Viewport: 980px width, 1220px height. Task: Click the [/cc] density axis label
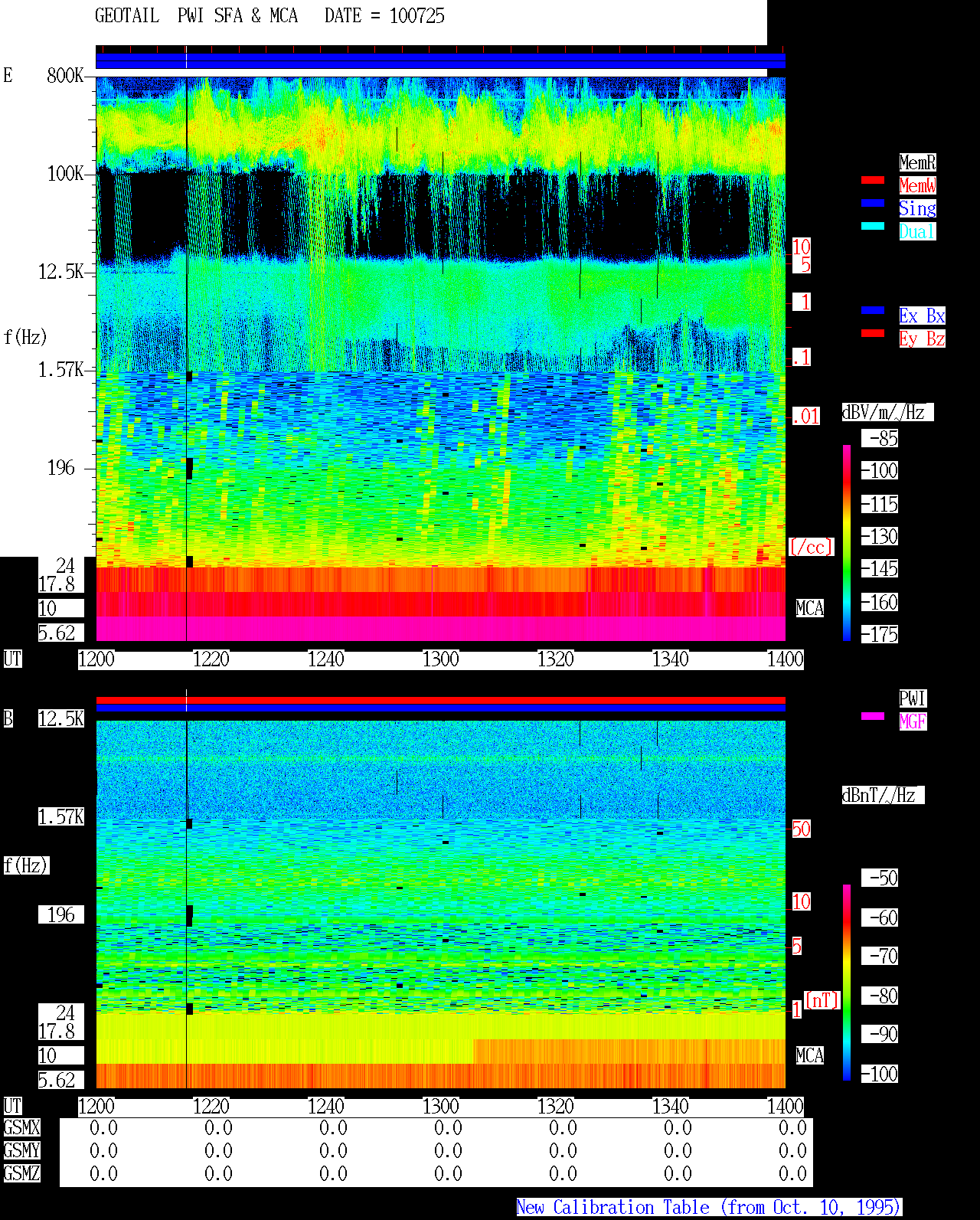tap(812, 548)
